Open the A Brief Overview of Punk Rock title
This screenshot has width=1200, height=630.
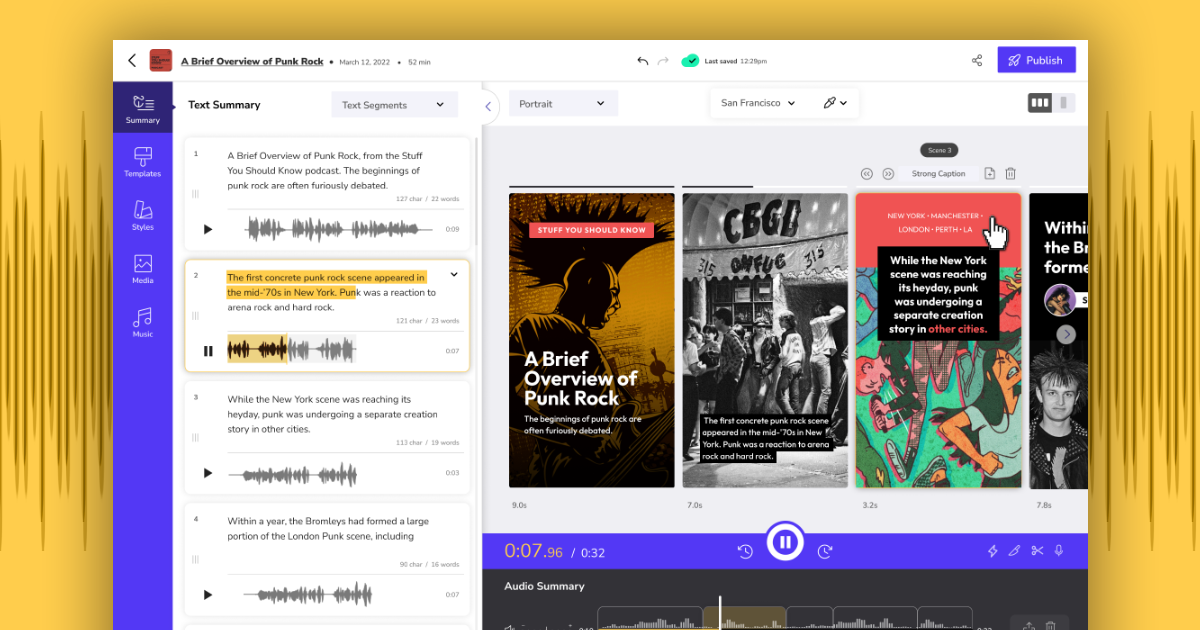(x=252, y=60)
